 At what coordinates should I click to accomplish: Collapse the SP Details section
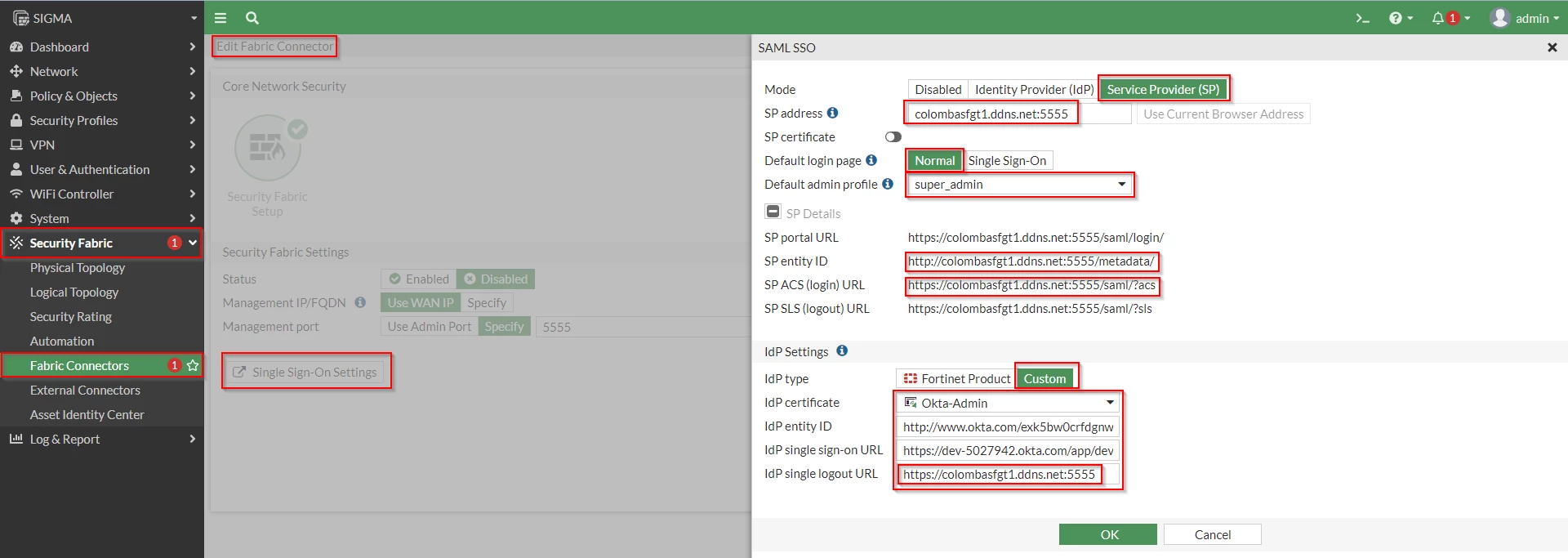(773, 212)
